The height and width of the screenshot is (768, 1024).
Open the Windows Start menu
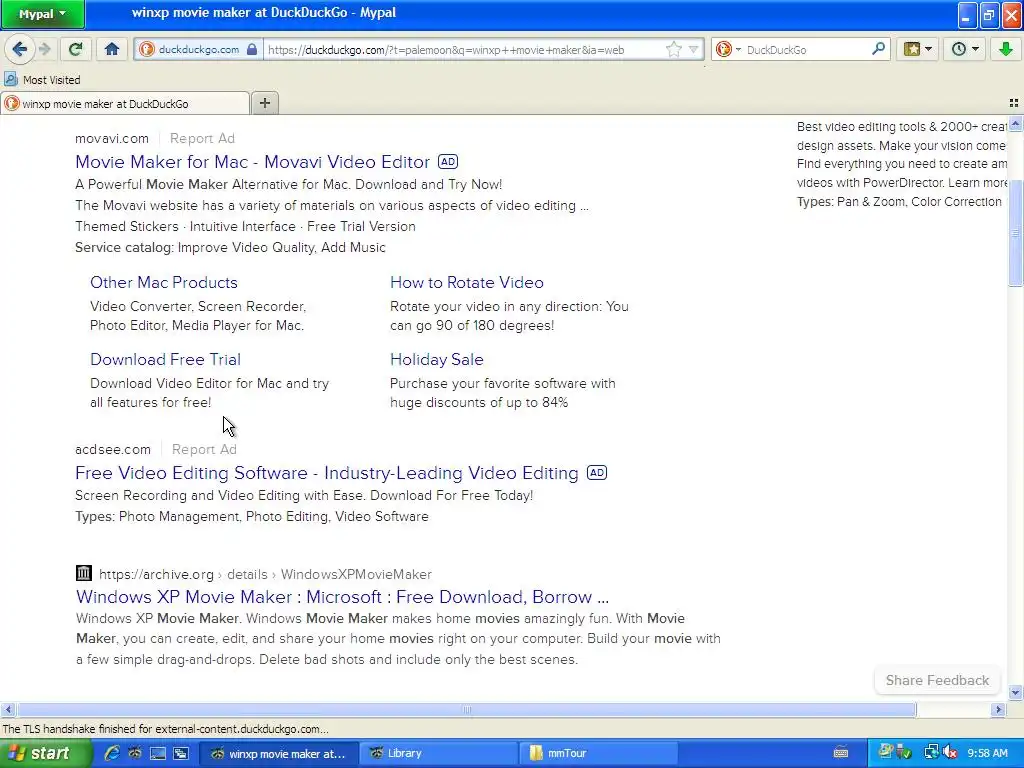click(x=46, y=754)
